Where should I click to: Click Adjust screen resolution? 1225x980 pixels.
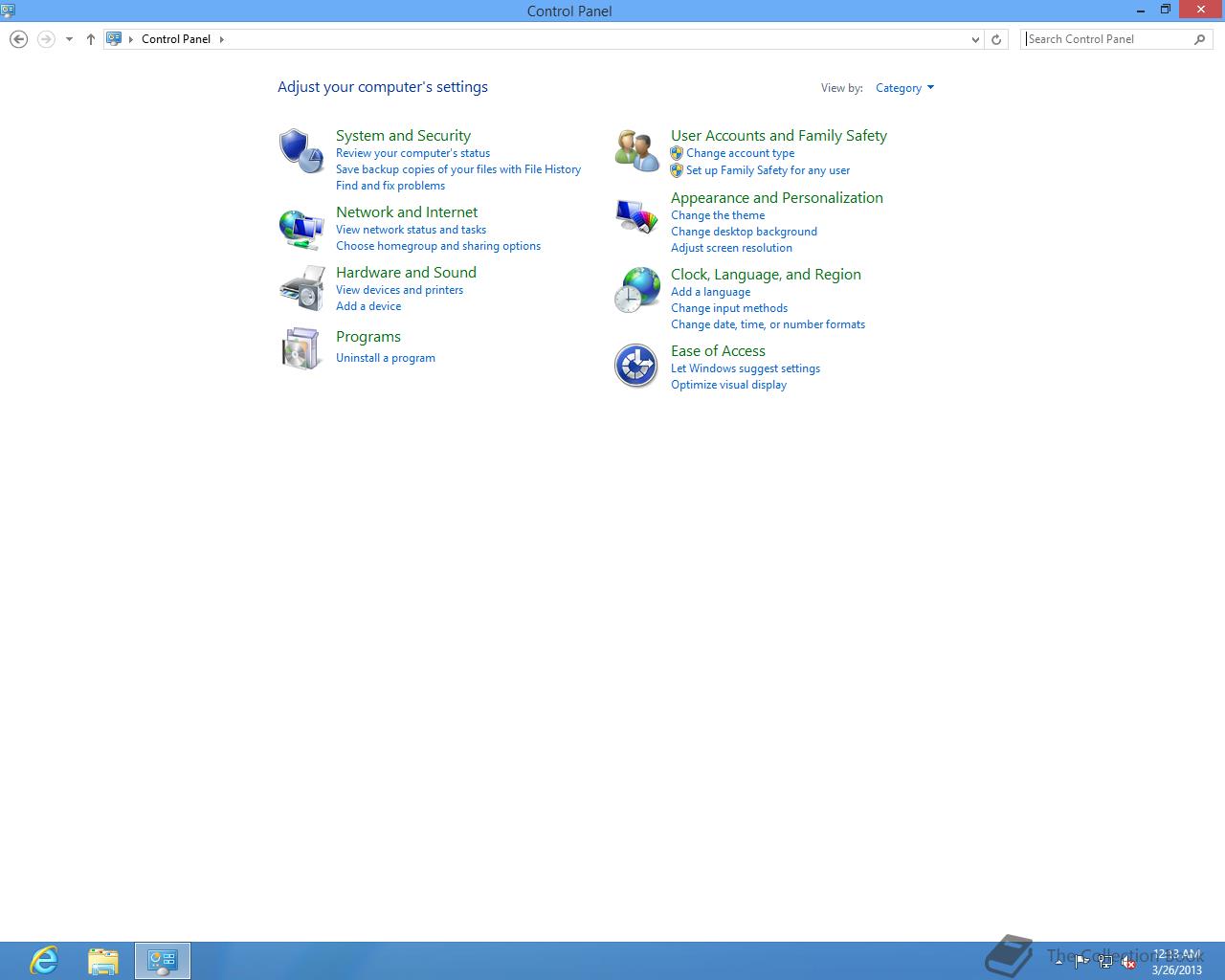coord(731,248)
